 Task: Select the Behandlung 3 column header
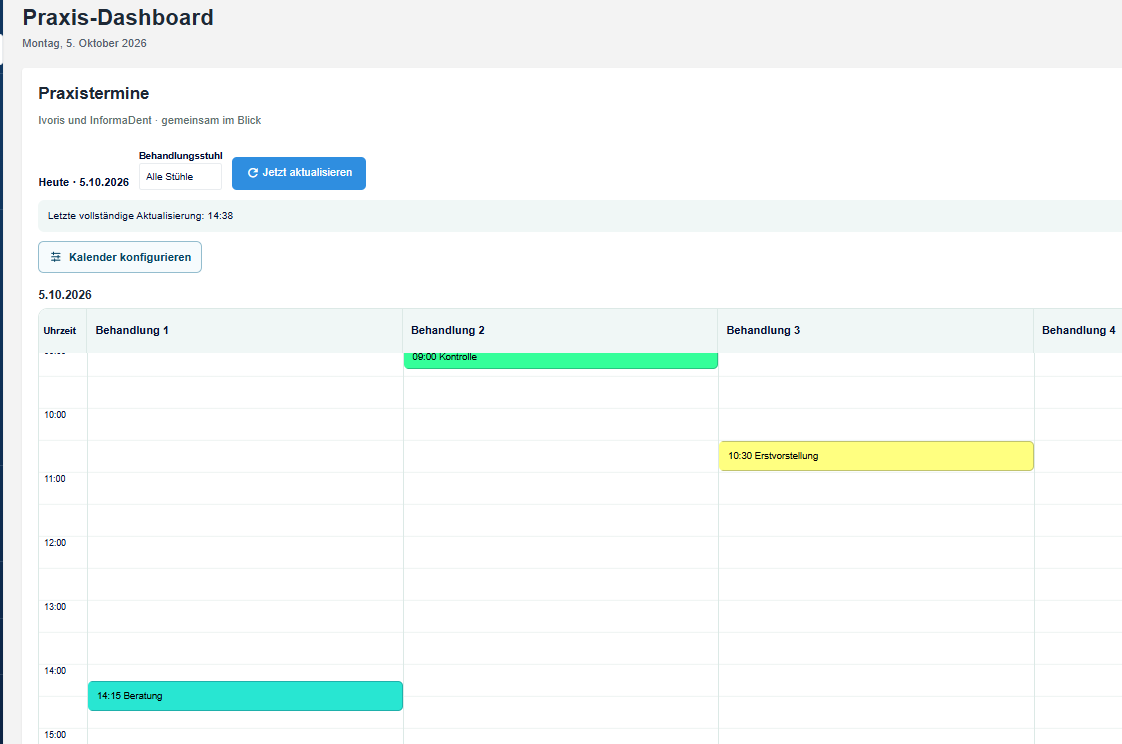pos(876,331)
